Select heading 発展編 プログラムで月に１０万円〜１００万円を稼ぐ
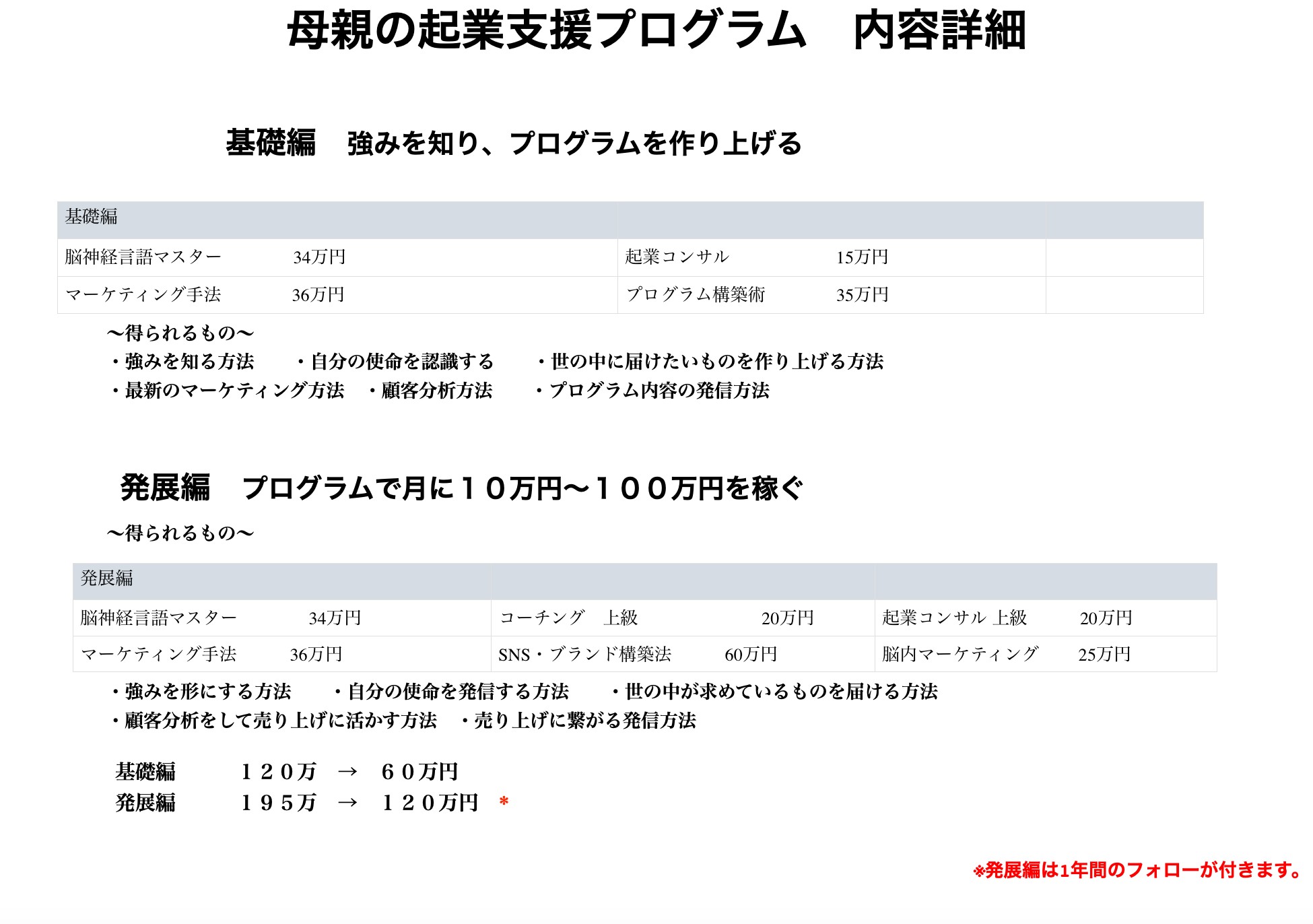The height and width of the screenshot is (924, 1313). (x=462, y=488)
